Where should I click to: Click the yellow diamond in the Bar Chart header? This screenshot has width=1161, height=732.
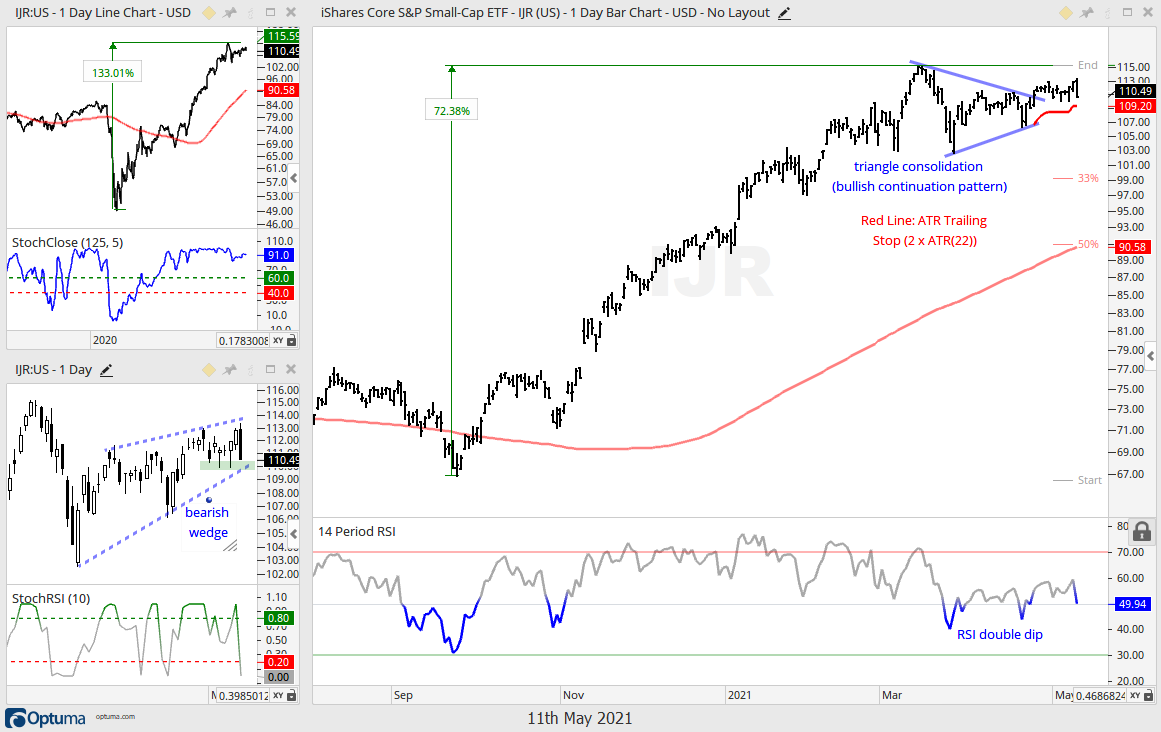tap(1065, 13)
